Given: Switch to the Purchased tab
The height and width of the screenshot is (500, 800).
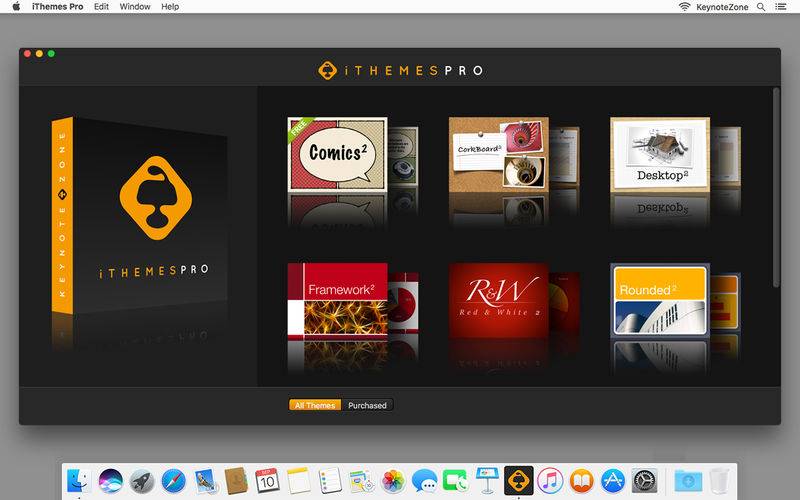Looking at the screenshot, I should 367,405.
